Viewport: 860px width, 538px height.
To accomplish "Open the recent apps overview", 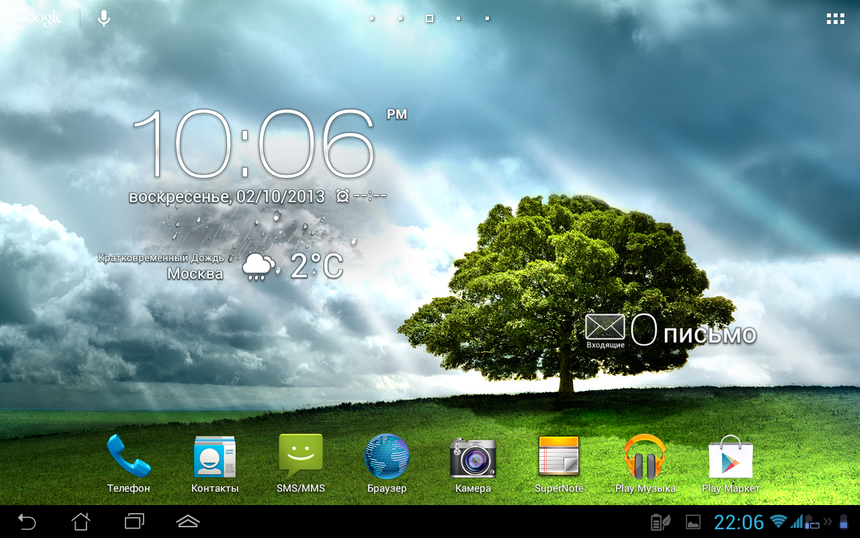I will [x=134, y=522].
